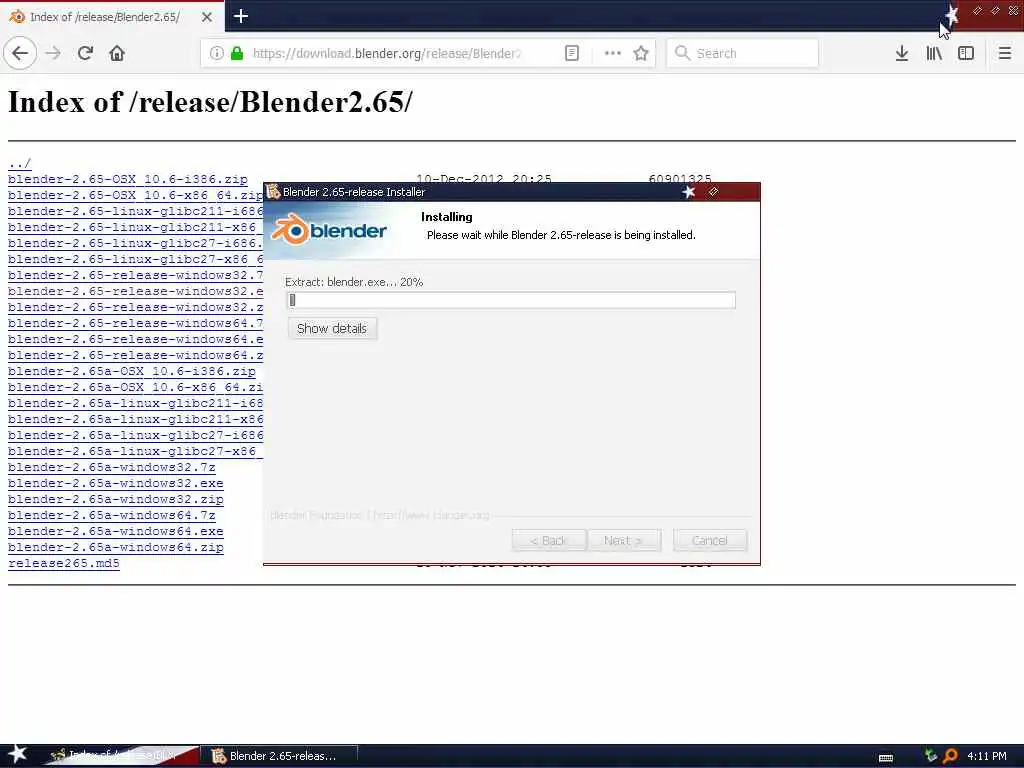Viewport: 1024px width, 768px height.
Task: Open the Firefox hamburger menu
Action: click(1005, 53)
